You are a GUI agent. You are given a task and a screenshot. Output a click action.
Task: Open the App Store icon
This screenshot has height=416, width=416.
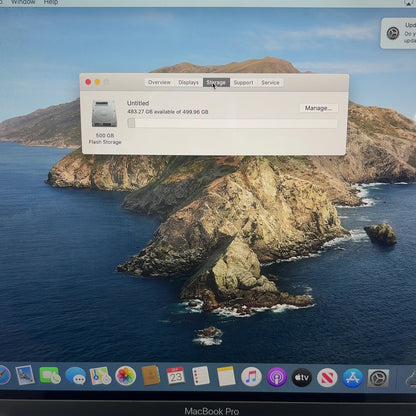(x=353, y=378)
